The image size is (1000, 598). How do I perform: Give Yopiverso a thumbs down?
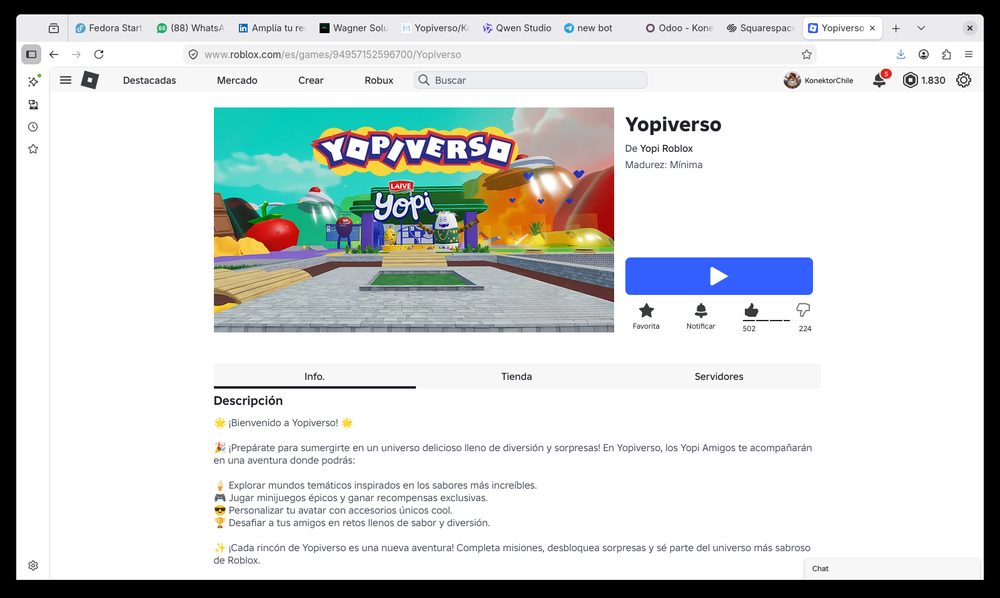pyautogui.click(x=803, y=310)
